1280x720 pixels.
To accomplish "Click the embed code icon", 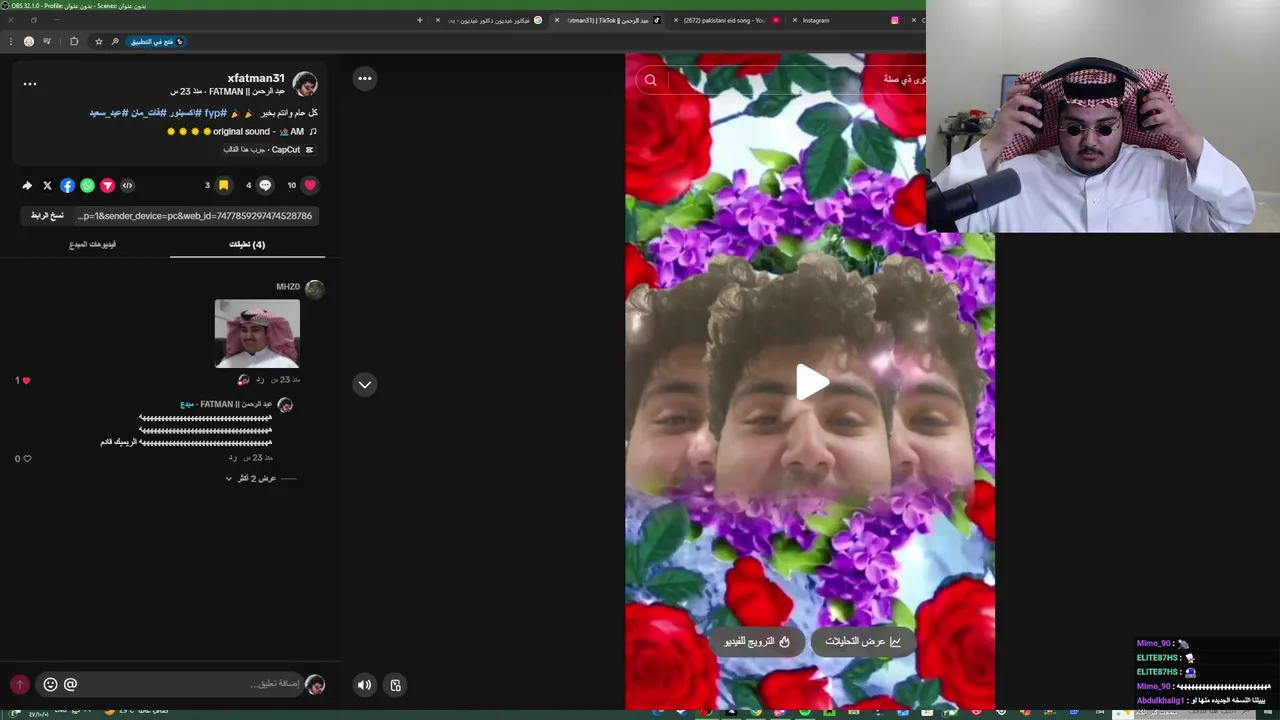I will (x=127, y=185).
